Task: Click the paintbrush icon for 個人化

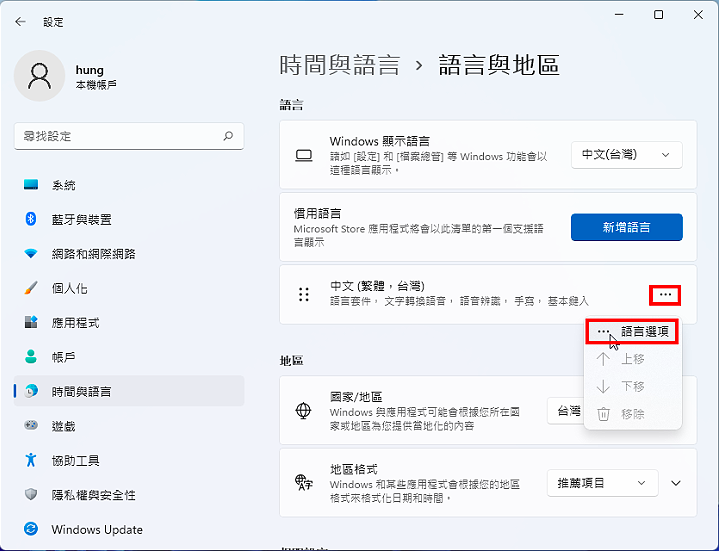Action: (31, 288)
